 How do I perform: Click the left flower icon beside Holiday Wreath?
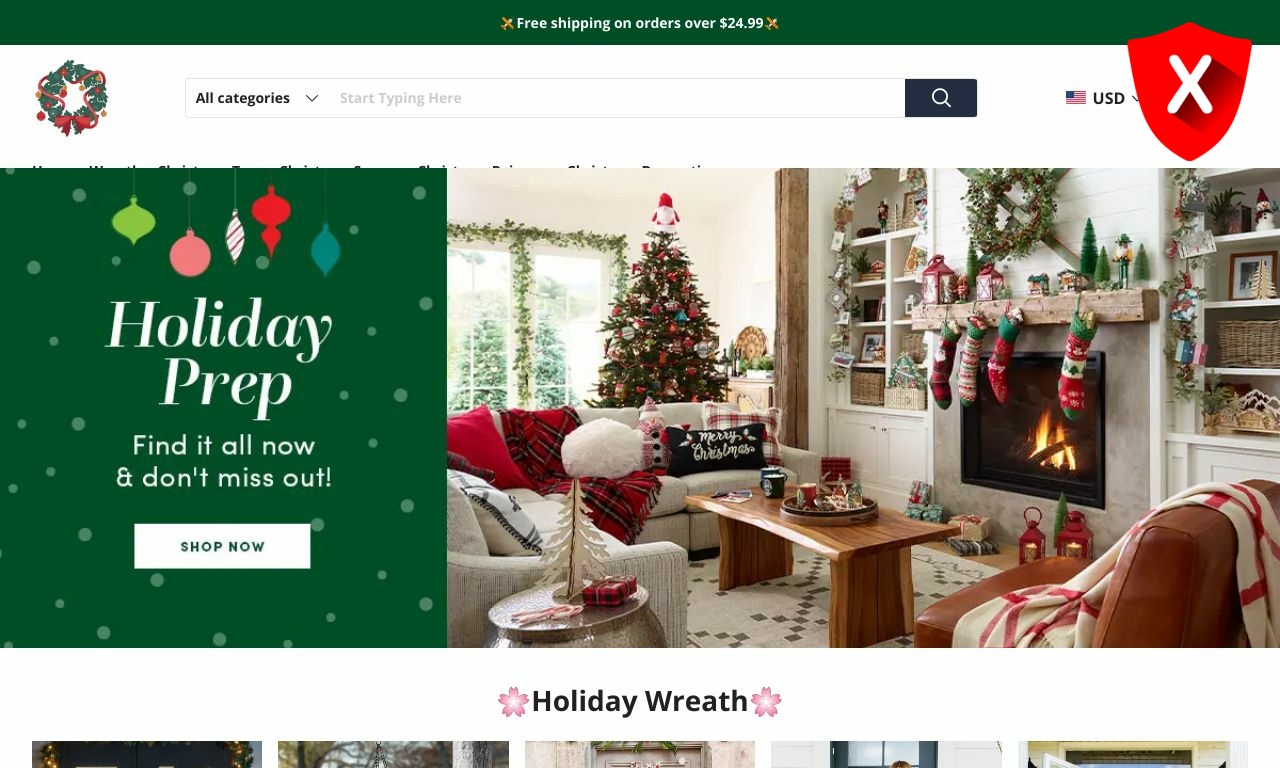tap(513, 702)
